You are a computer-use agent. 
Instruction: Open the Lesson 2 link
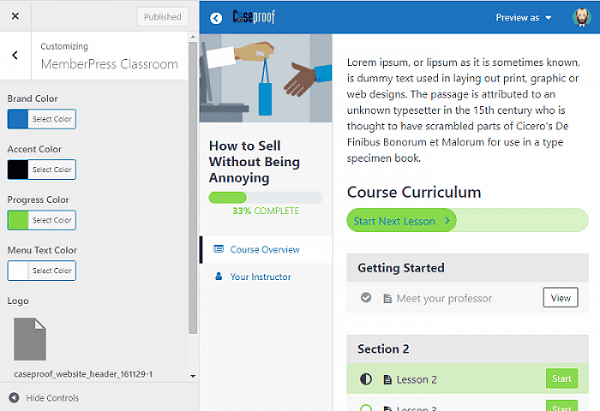pos(416,379)
